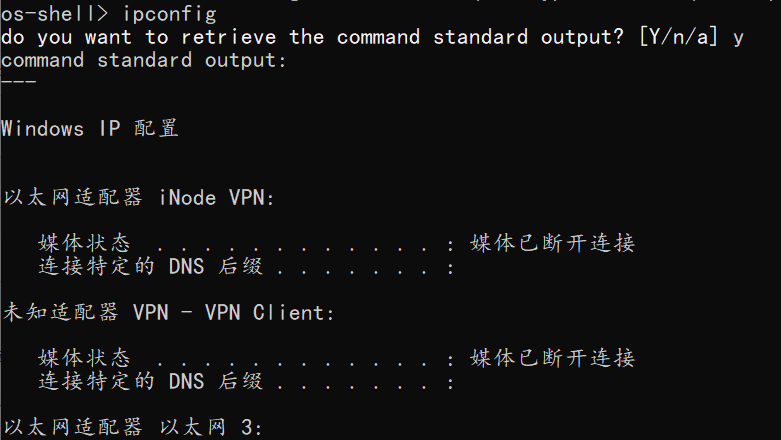Screen dimensions: 781x440
Task: Click '以太网适配器' before iNode VPN
Action: click(x=73, y=198)
